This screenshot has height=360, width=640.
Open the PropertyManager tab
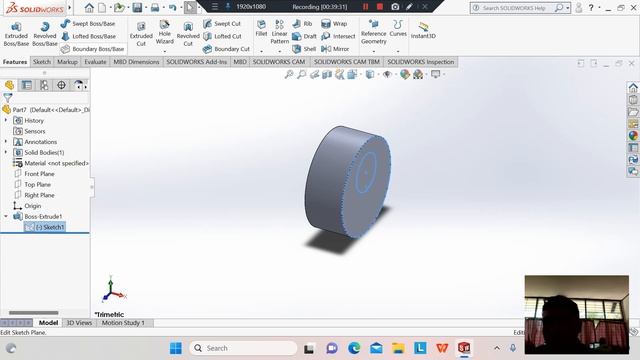click(x=27, y=85)
